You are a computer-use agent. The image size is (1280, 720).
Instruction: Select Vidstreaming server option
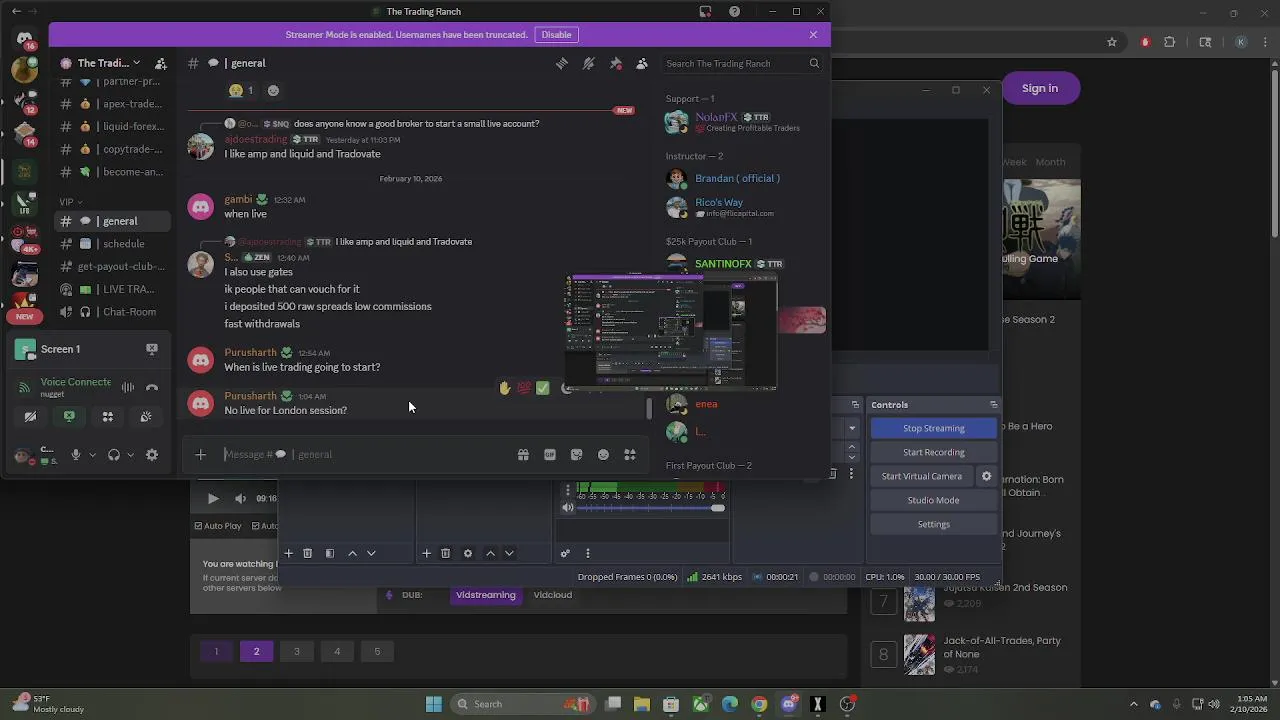click(x=485, y=595)
